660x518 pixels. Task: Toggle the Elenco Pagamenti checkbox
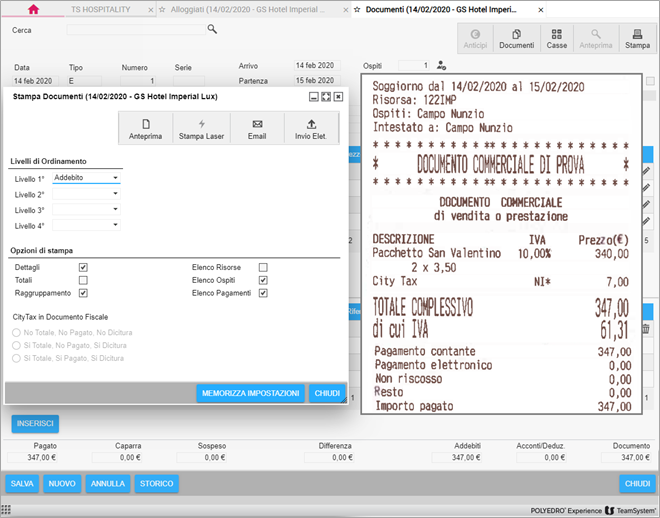pos(263,293)
